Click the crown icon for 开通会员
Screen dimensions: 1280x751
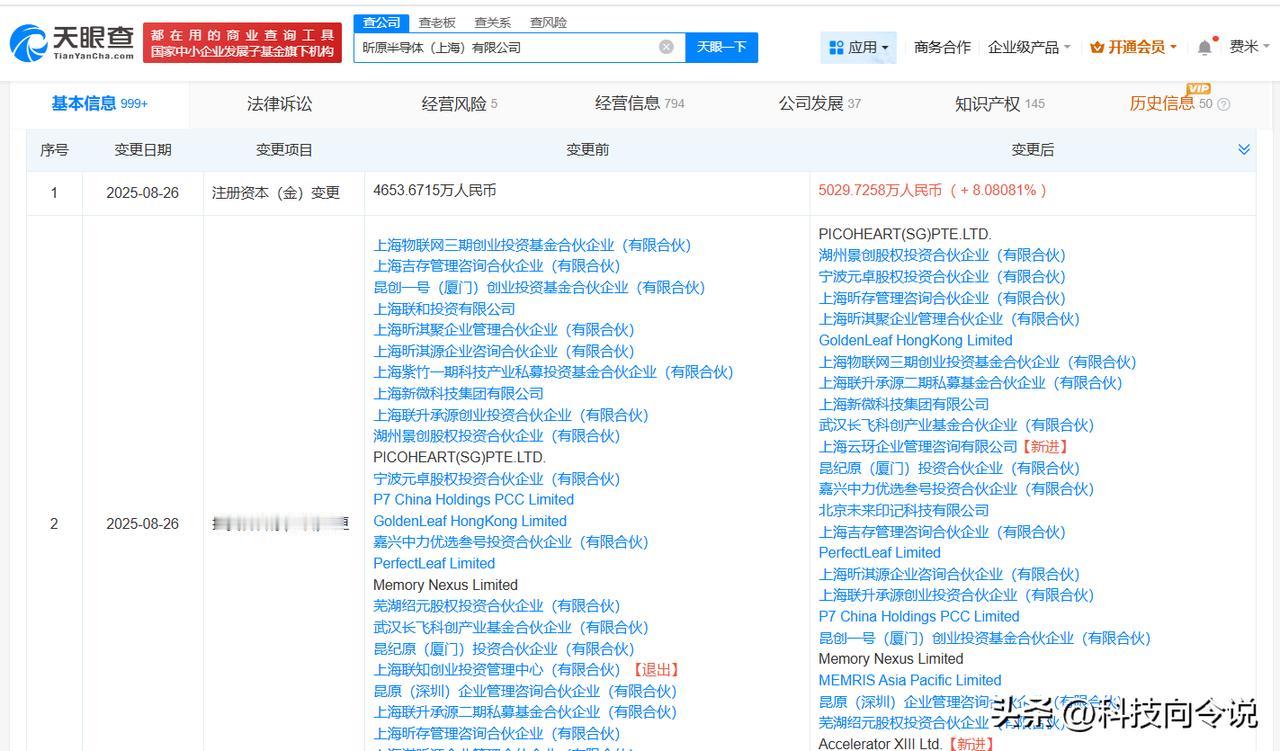(1097, 47)
